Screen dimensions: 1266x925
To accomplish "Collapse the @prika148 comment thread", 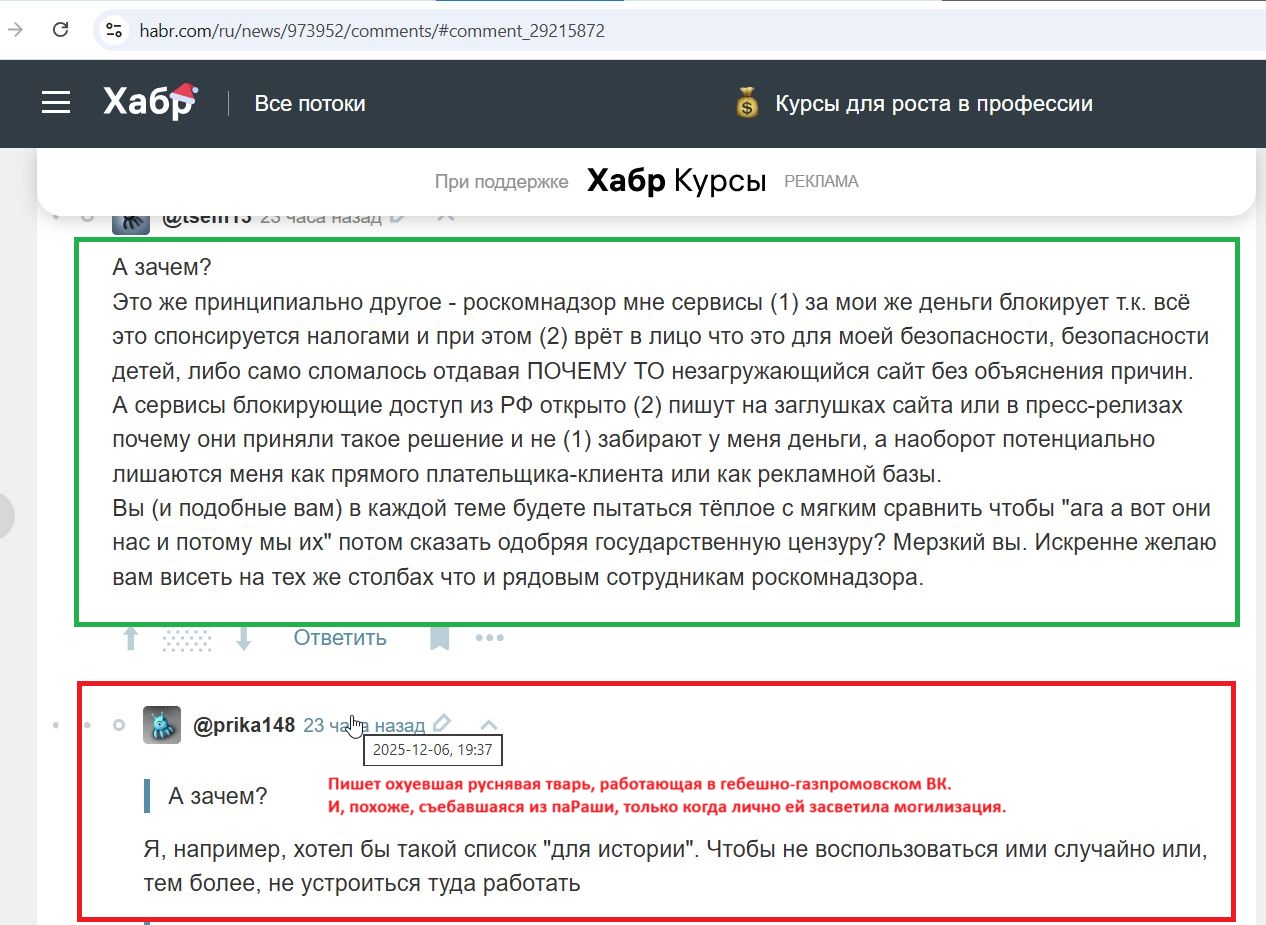I will [x=488, y=723].
